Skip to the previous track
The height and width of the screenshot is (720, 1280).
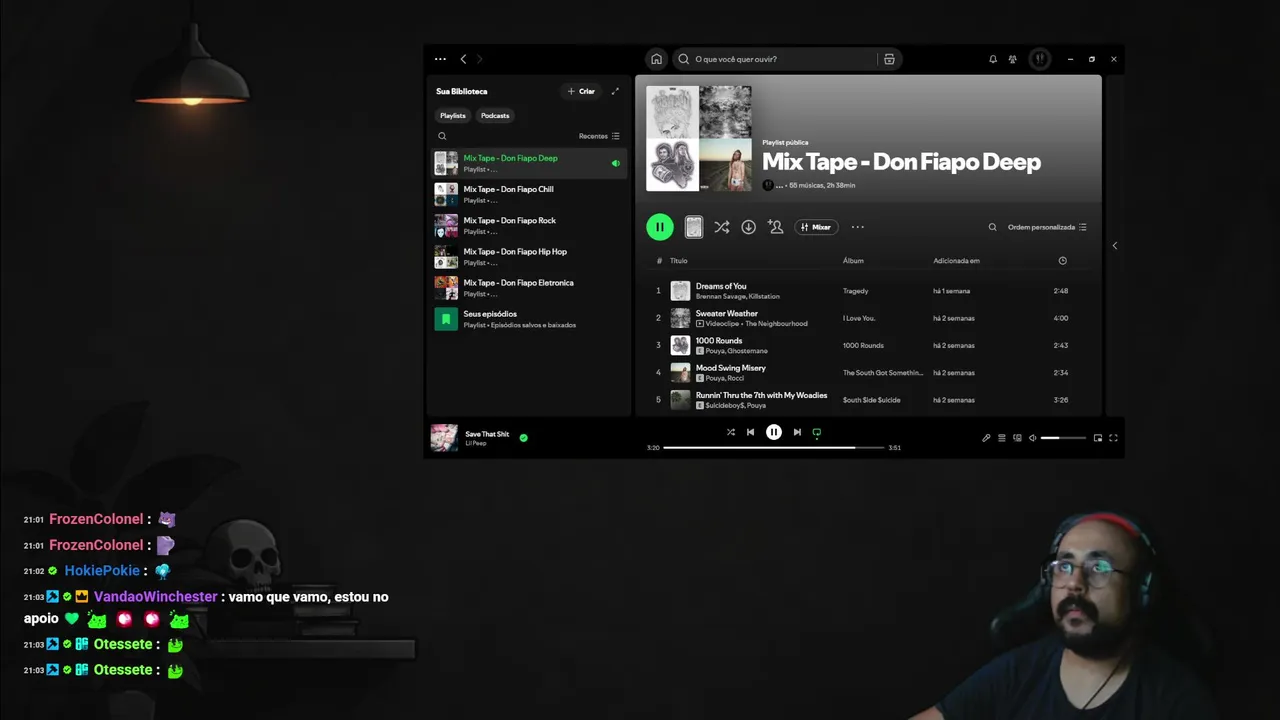click(750, 432)
